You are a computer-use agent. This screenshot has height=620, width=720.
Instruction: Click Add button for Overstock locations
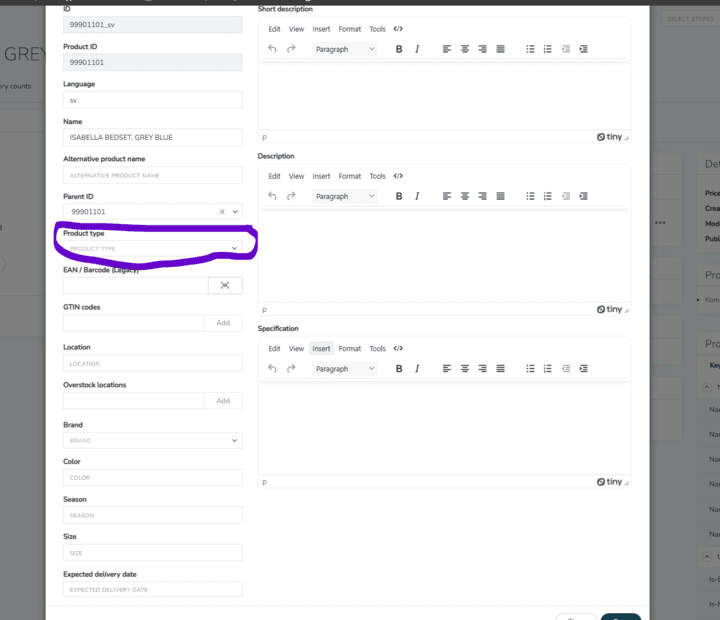223,400
